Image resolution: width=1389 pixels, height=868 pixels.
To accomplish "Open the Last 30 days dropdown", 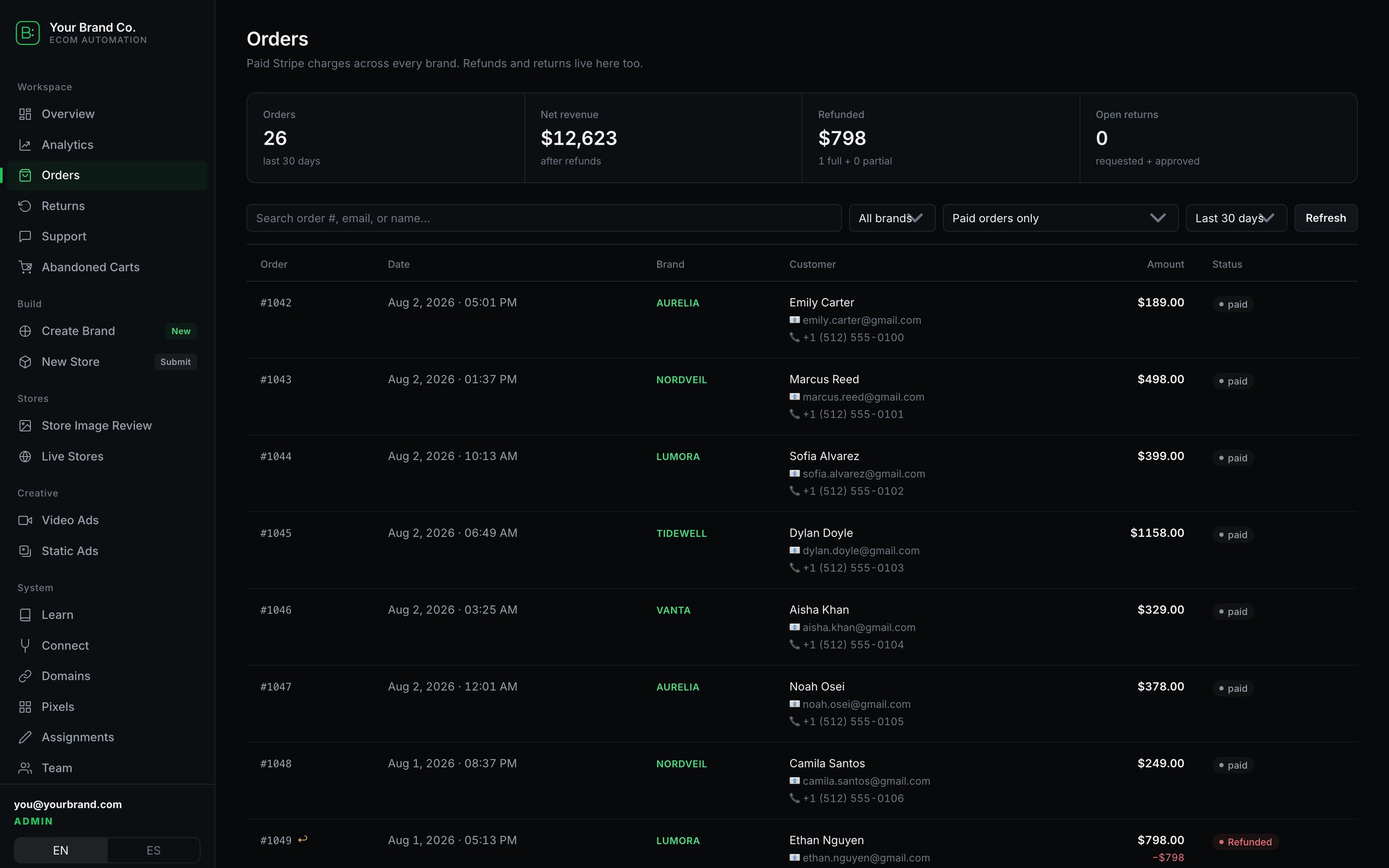I will (1236, 218).
